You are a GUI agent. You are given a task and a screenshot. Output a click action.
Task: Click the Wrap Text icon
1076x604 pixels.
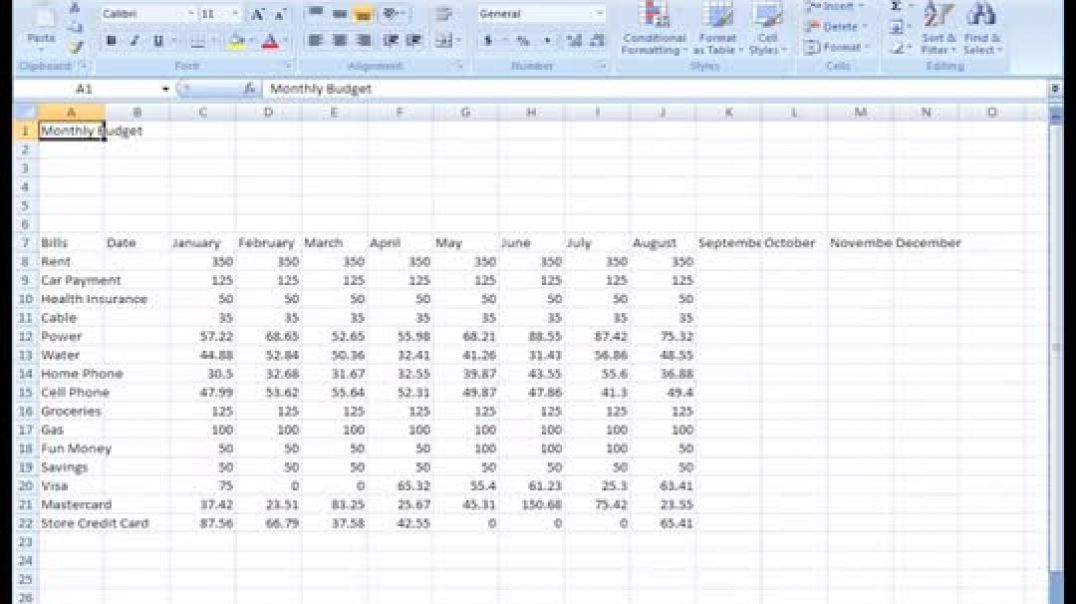coord(444,14)
